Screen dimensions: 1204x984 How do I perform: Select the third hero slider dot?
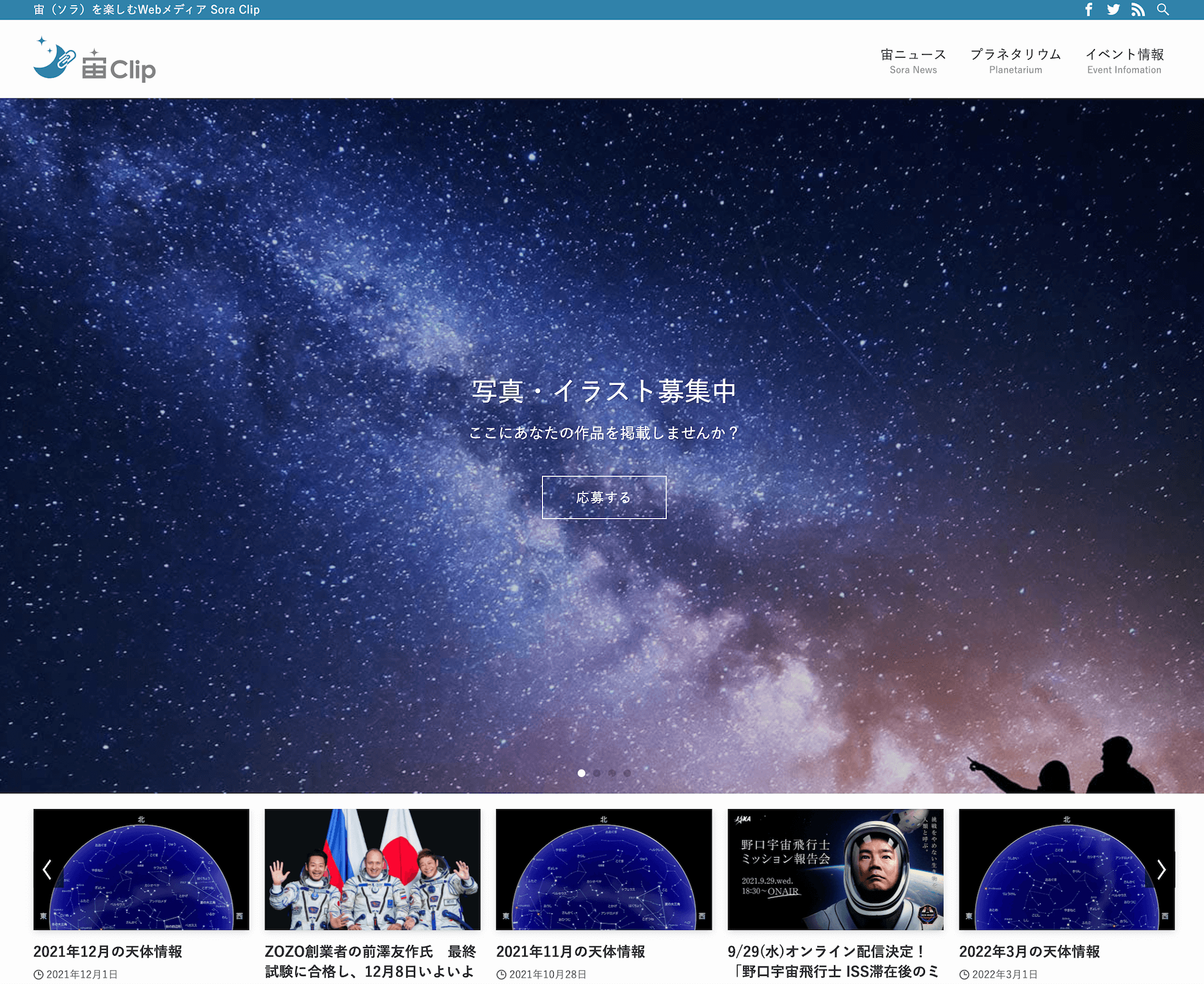click(612, 773)
